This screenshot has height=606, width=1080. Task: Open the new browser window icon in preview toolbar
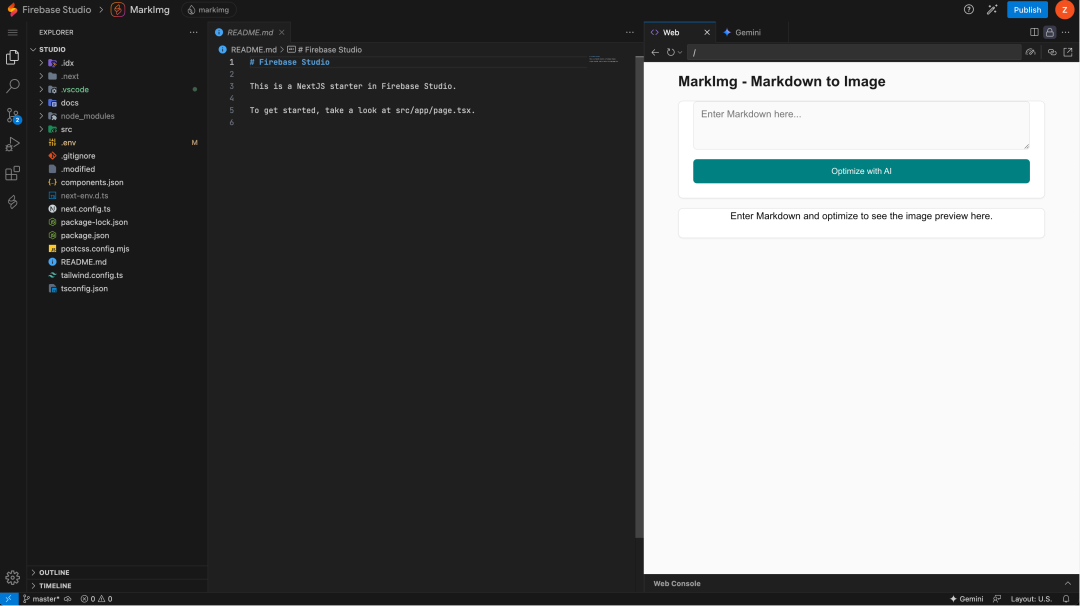click(x=1068, y=51)
